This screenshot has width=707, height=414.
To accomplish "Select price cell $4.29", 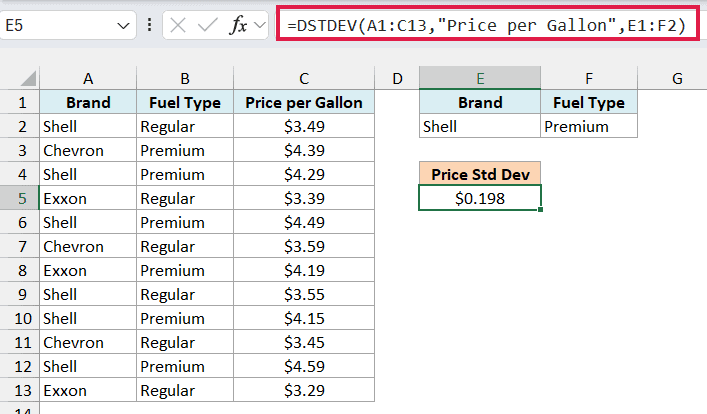I will click(x=304, y=174).
